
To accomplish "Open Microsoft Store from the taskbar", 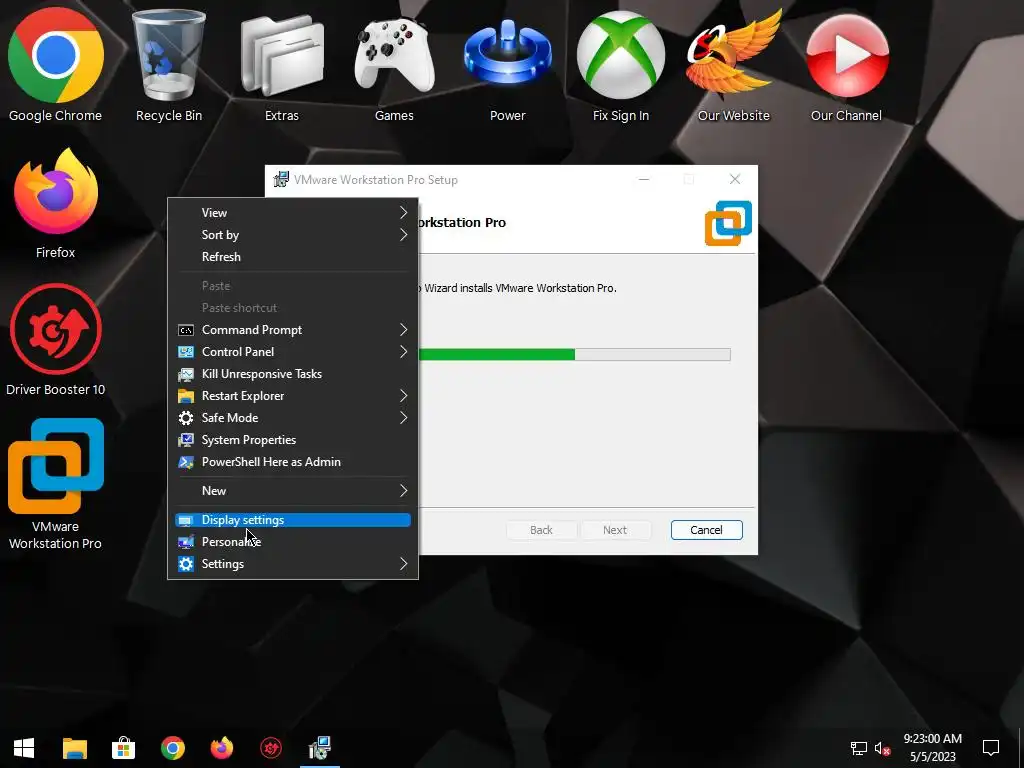I will click(x=123, y=748).
